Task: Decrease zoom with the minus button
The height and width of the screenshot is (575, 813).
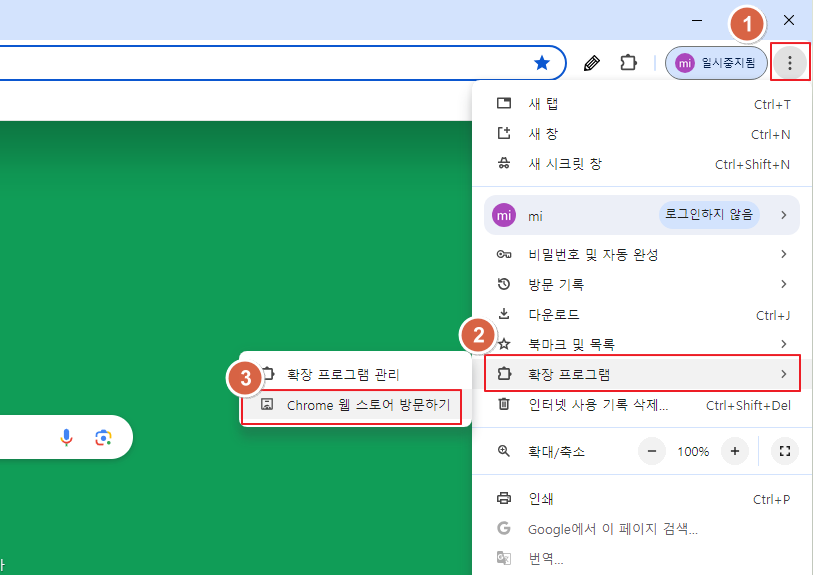Action: [x=652, y=452]
